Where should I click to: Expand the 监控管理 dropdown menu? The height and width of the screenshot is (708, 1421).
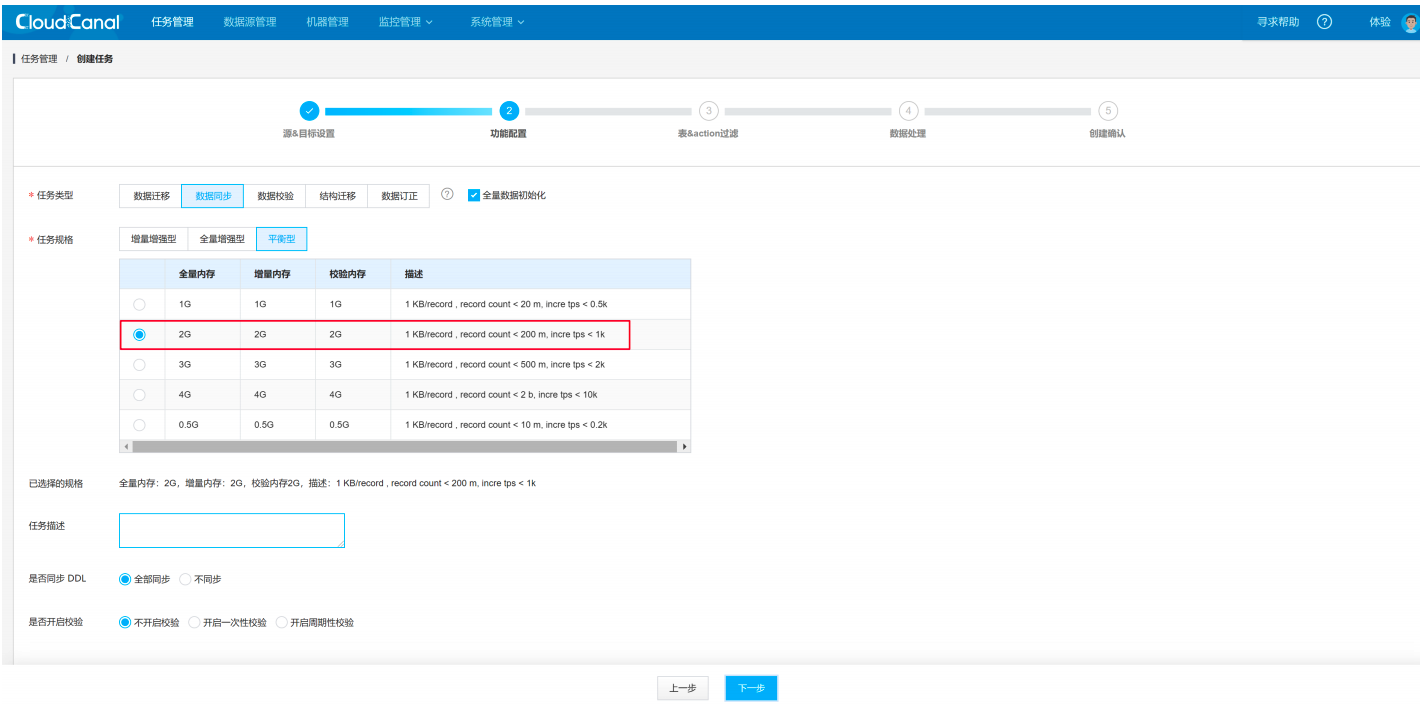405,22
